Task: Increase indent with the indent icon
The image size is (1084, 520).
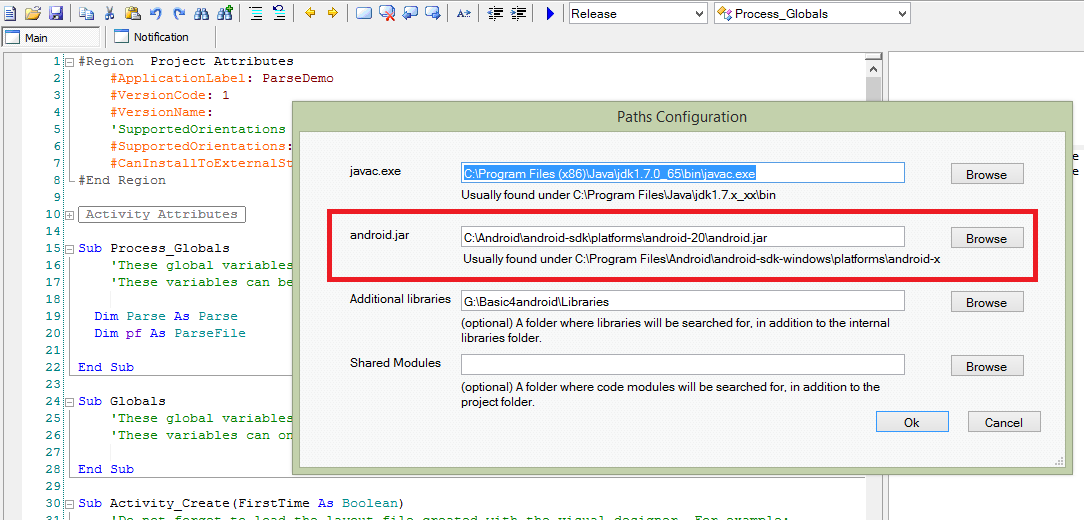Action: pos(518,13)
